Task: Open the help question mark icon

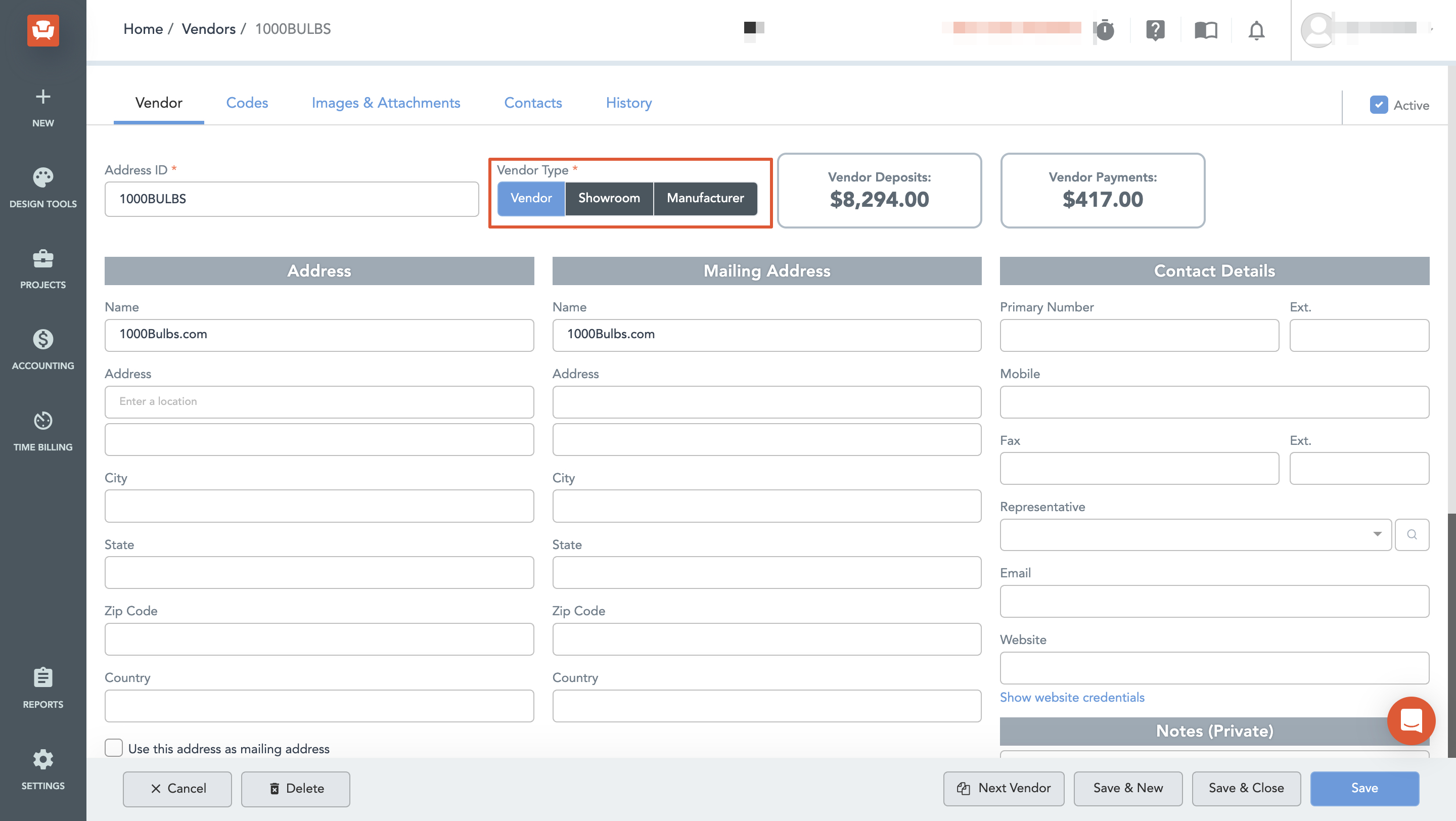Action: tap(1155, 30)
